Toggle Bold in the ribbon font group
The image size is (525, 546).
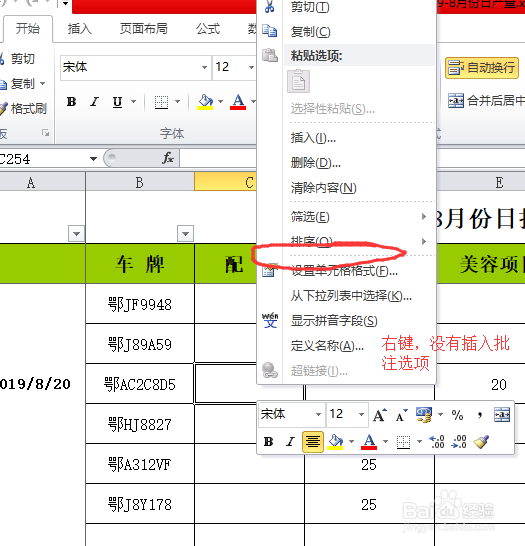pyautogui.click(x=72, y=102)
